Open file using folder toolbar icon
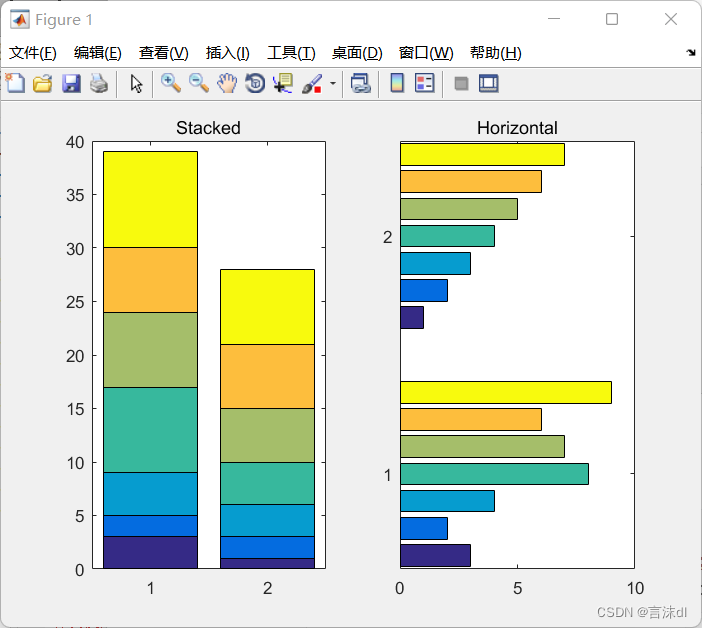This screenshot has height=628, width=702. [42, 83]
